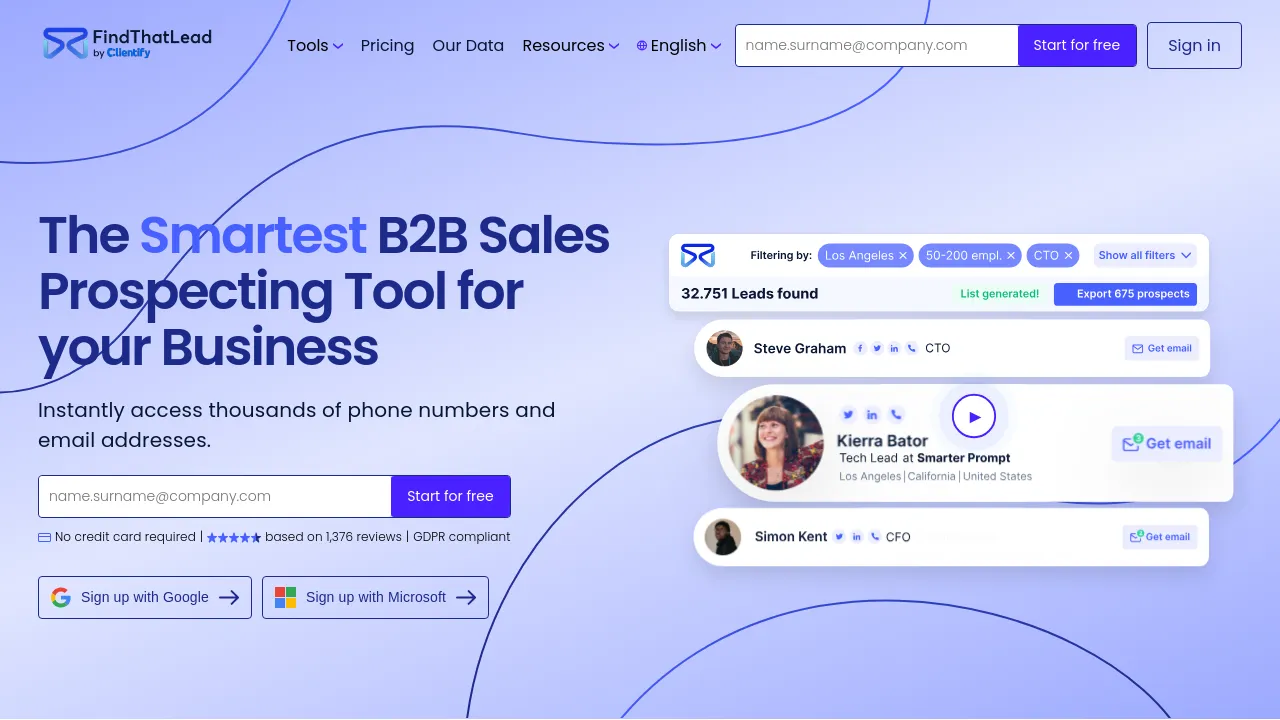The image size is (1280, 720).
Task: Click Kierra Bator's phone icon
Action: pyautogui.click(x=896, y=414)
